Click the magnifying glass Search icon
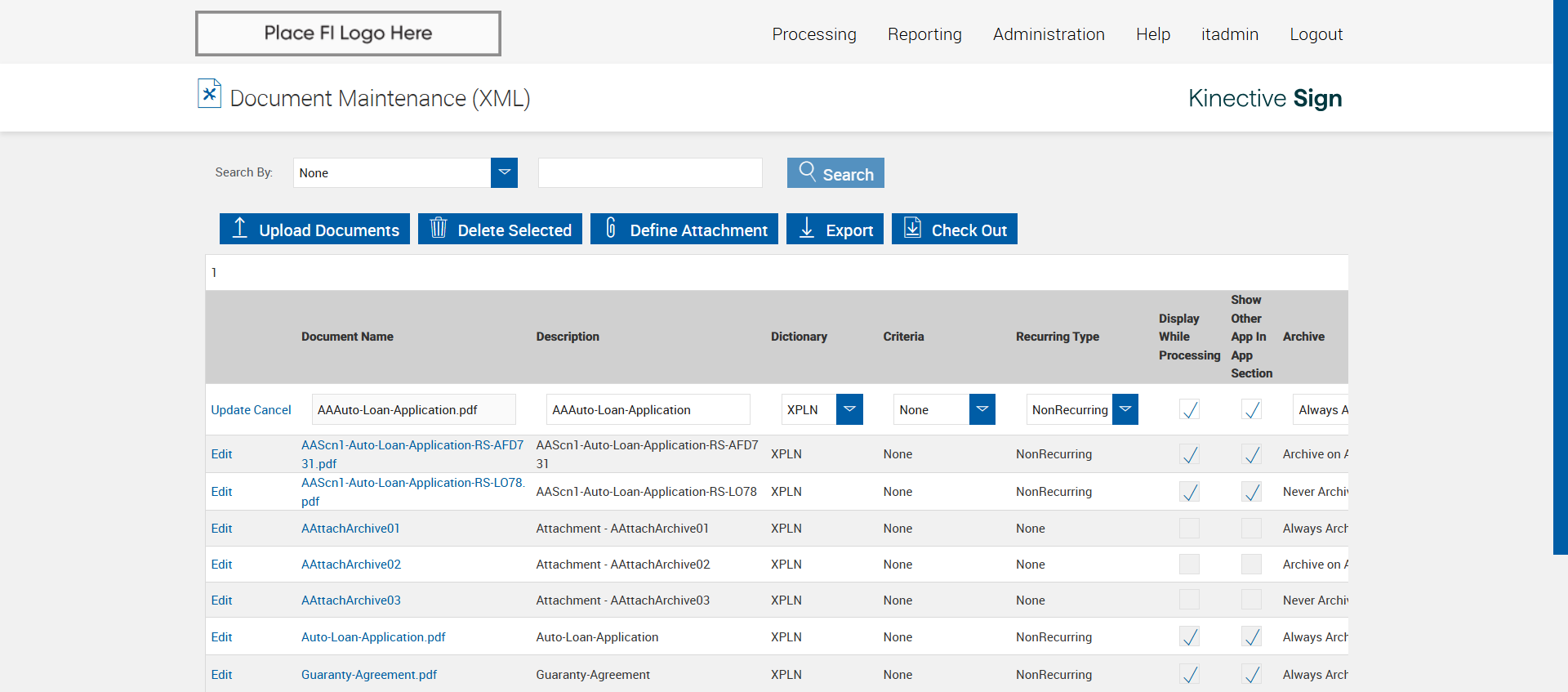1568x692 pixels. pos(807,171)
